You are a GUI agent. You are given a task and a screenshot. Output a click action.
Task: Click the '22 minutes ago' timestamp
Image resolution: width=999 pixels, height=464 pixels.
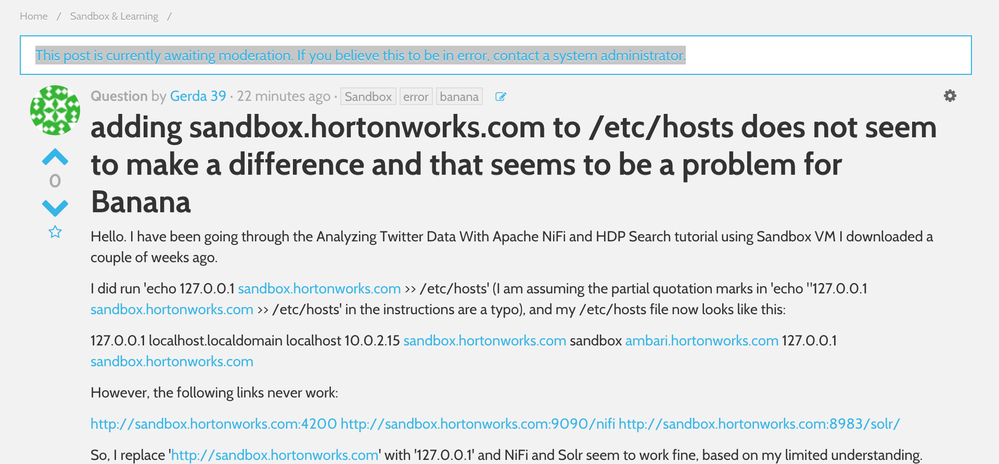click(x=284, y=96)
